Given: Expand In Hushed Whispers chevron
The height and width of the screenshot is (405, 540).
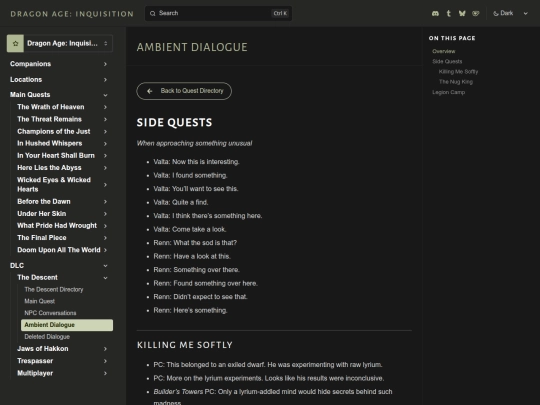Looking at the screenshot, I should [105, 144].
